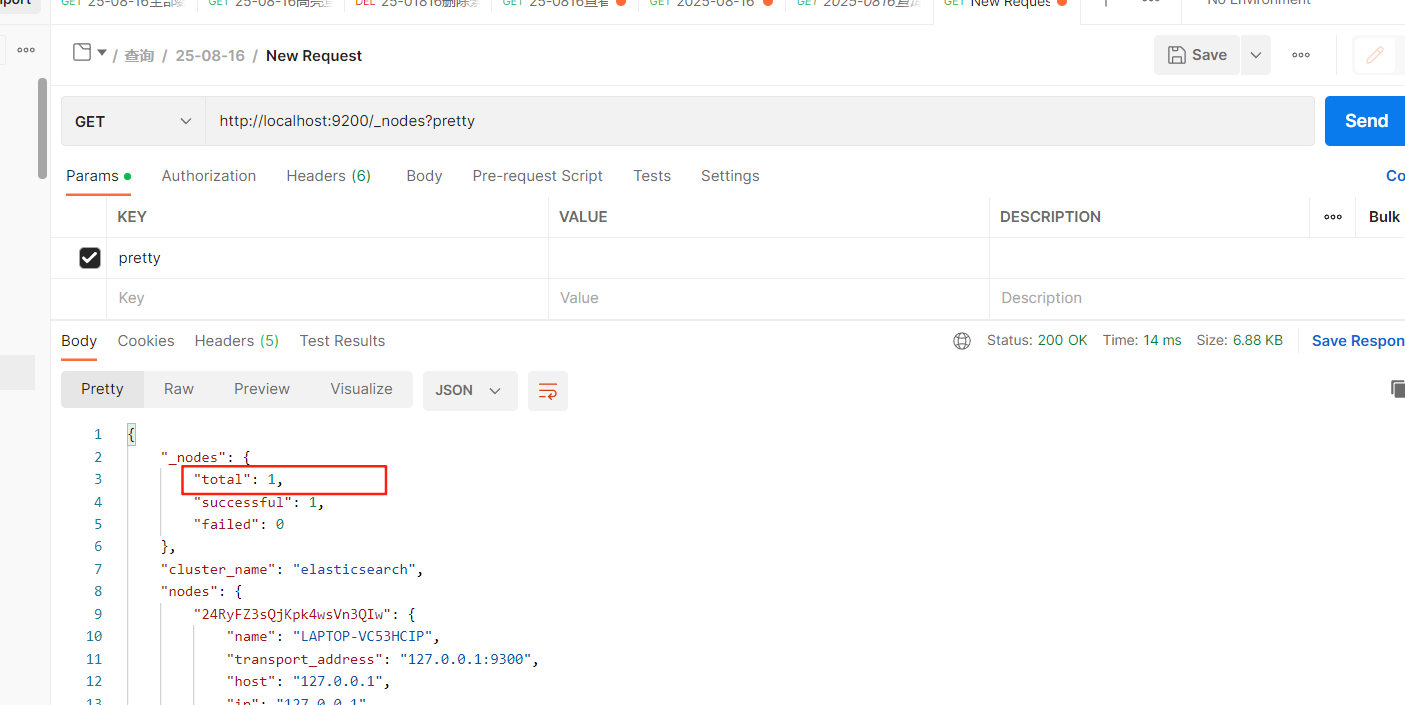Show the response Cookies tab
This screenshot has height=705, width=1405.
tap(146, 341)
